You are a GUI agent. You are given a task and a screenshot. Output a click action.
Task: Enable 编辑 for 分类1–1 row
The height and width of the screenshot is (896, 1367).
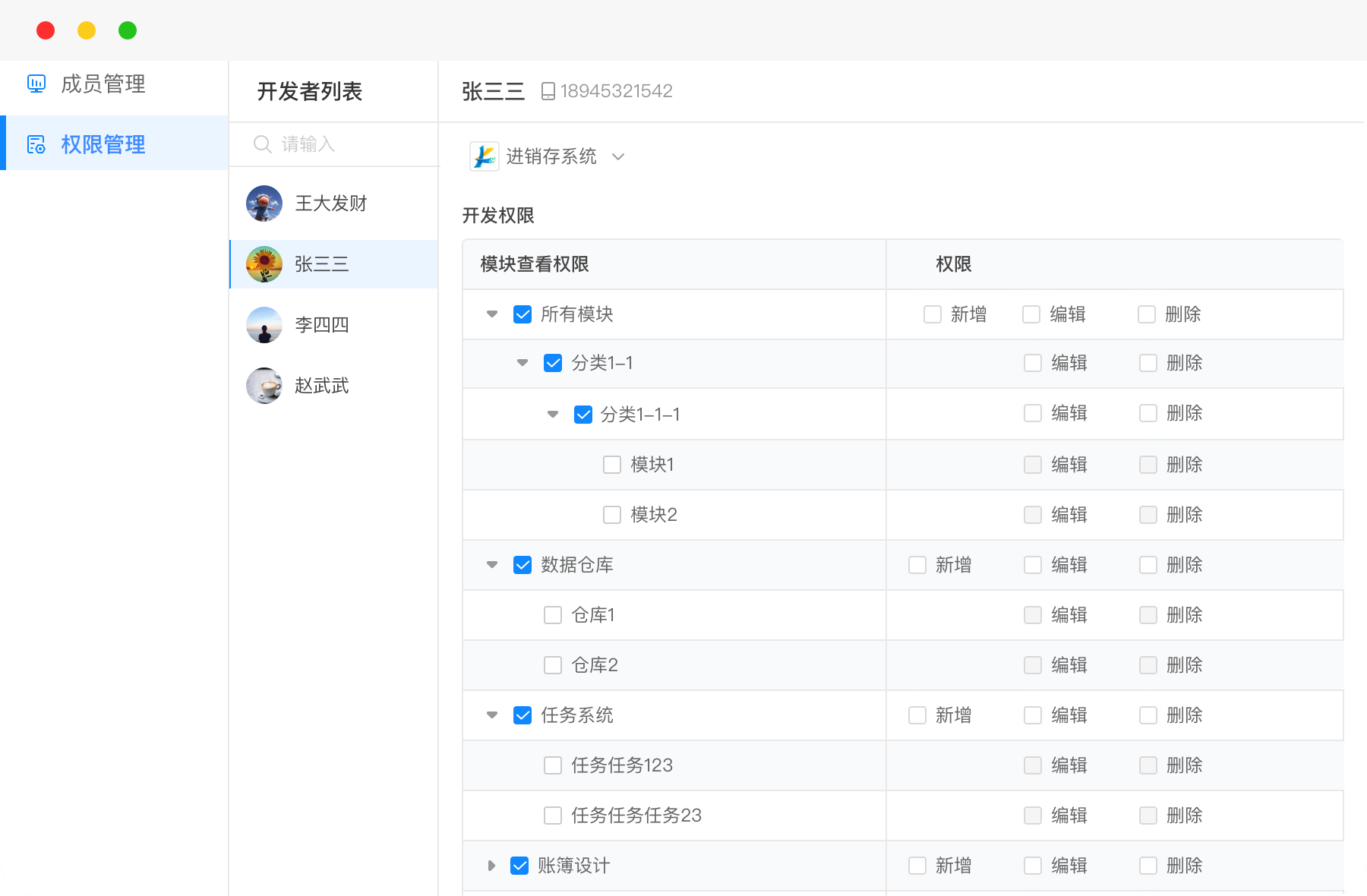pos(1033,363)
